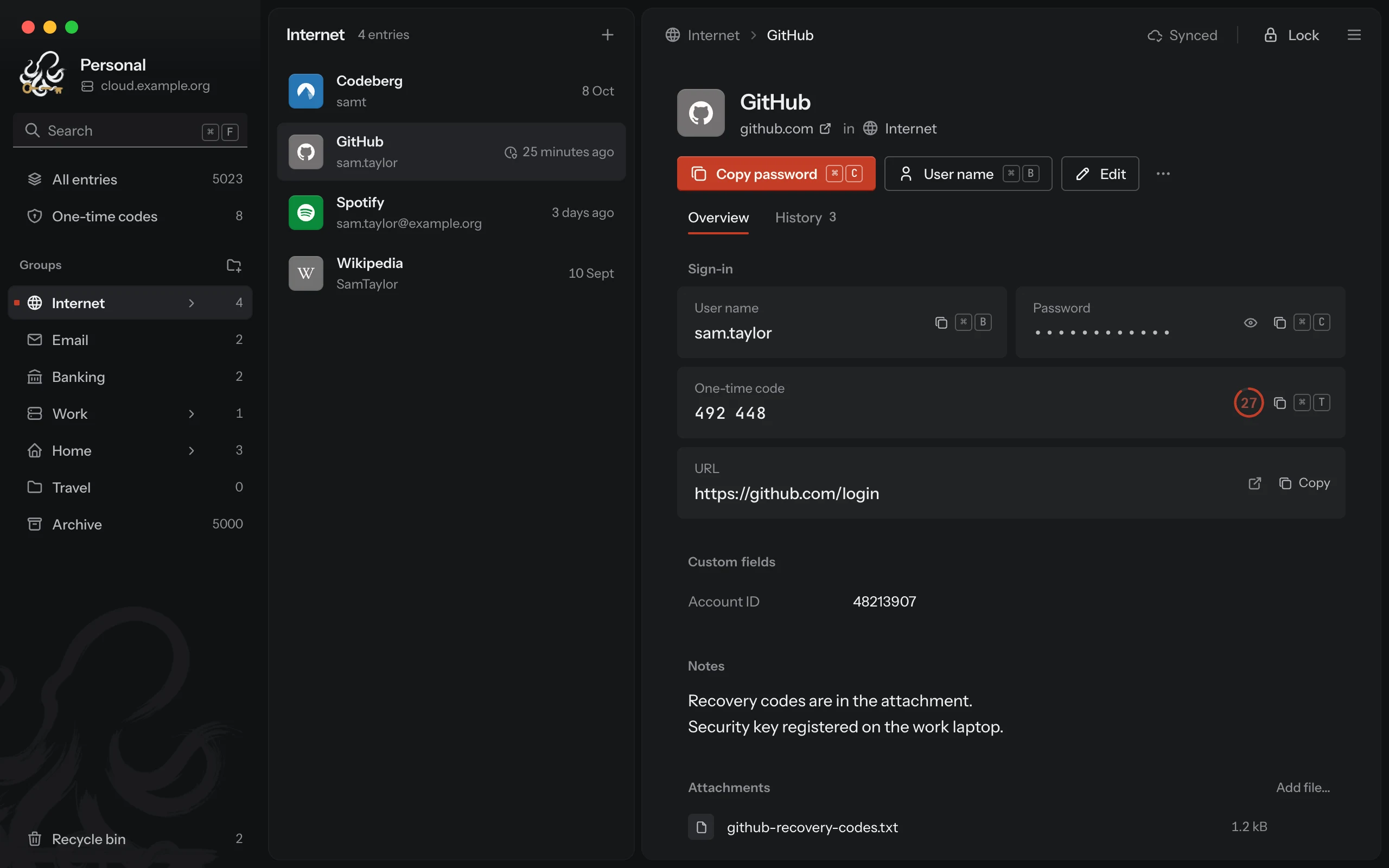
Task: Click the add new entry plus icon
Action: coord(607,35)
